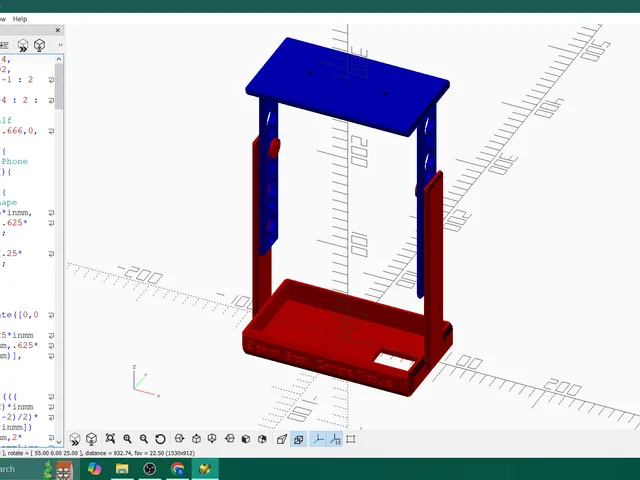Click the Zoom Out magnifier
Screen dimensions: 640x480
144,439
